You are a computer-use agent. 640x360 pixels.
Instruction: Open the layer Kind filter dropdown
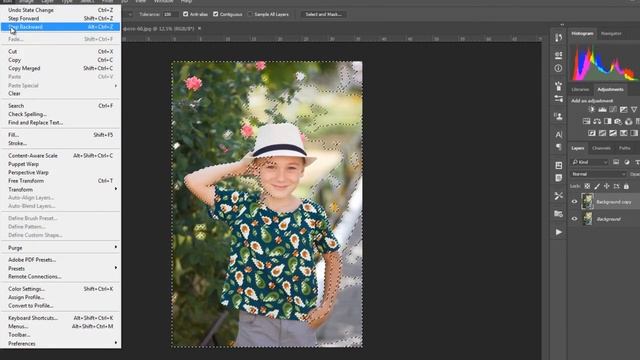coord(590,162)
